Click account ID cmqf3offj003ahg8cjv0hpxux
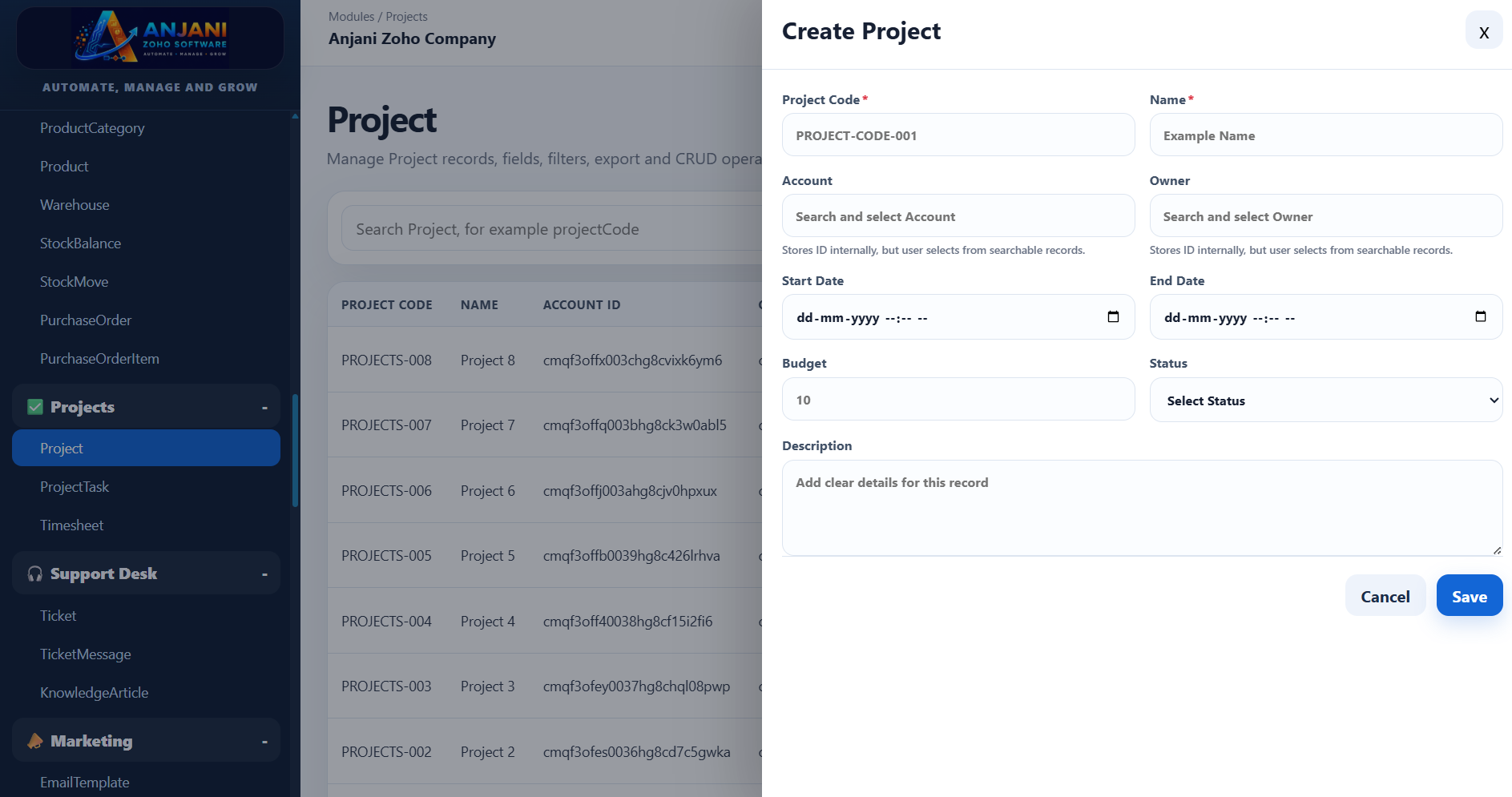The image size is (1512, 797). 630,491
